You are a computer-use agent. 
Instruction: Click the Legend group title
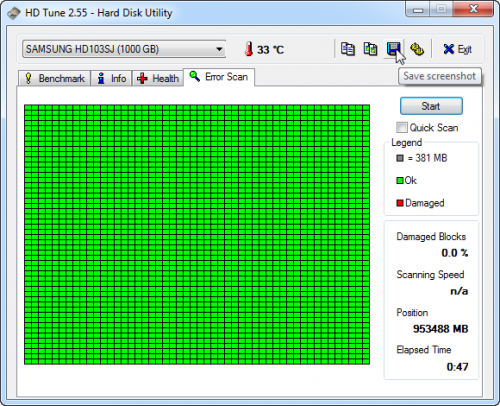tap(406, 143)
